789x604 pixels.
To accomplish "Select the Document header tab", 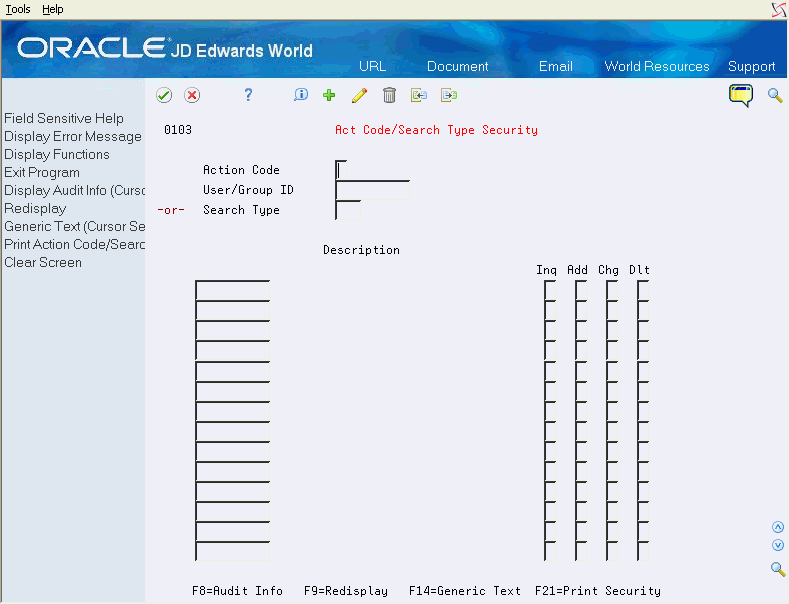I will pyautogui.click(x=457, y=66).
